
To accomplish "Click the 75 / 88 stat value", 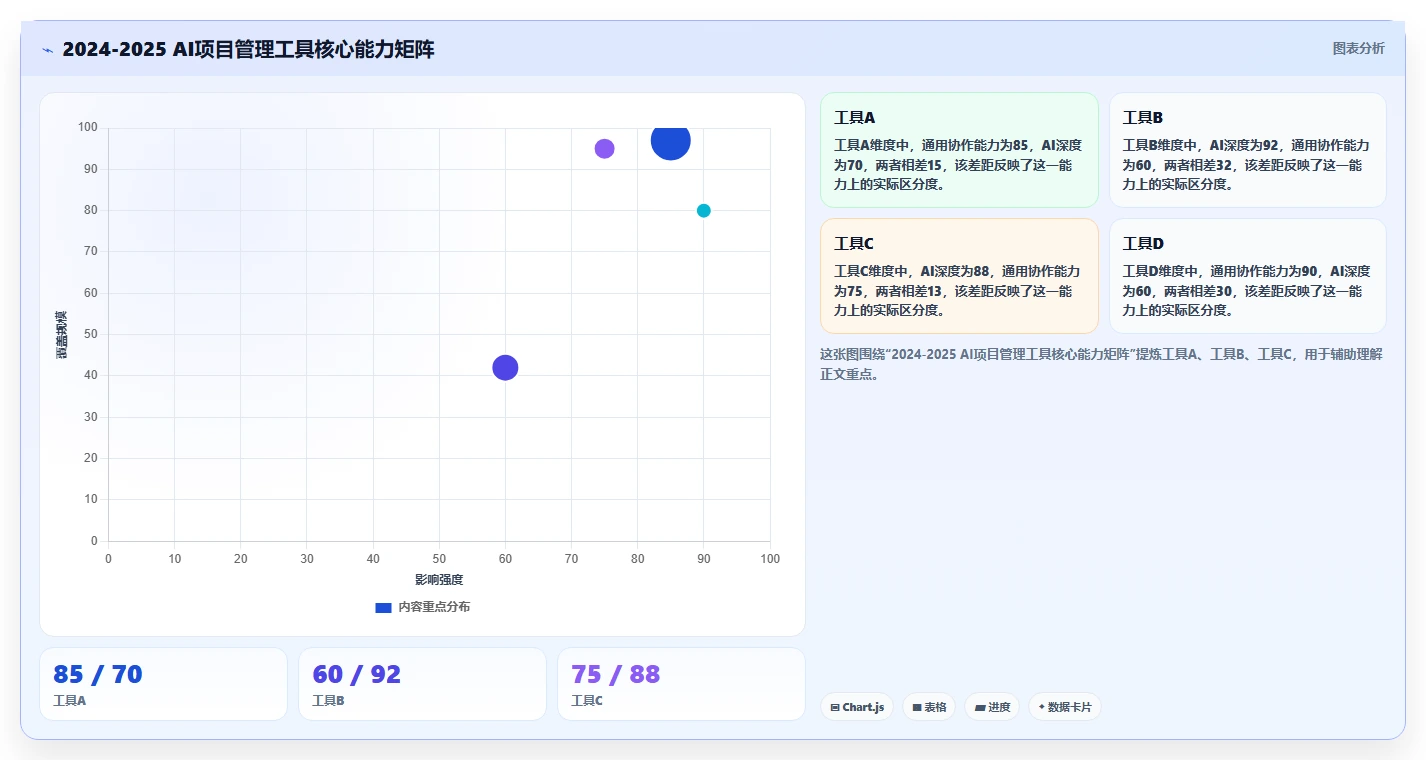I will click(615, 675).
